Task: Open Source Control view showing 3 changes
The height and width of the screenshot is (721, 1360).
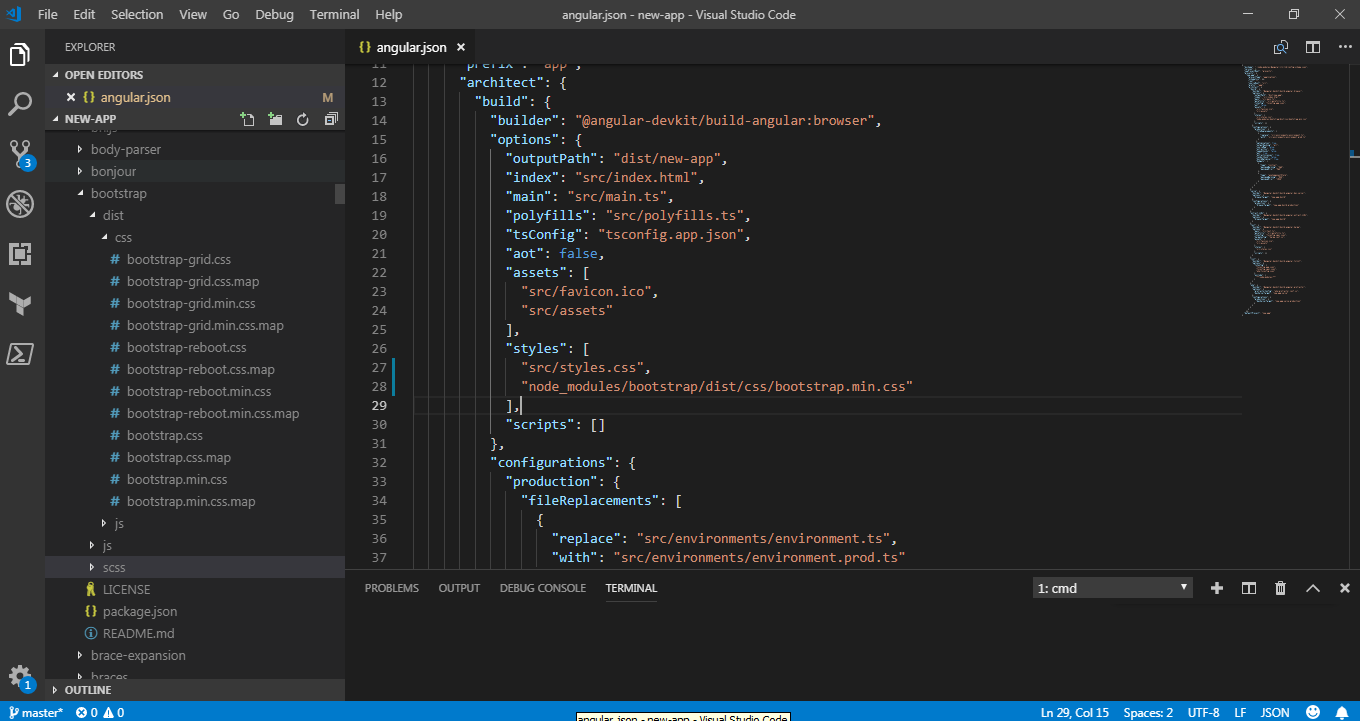Action: point(21,154)
